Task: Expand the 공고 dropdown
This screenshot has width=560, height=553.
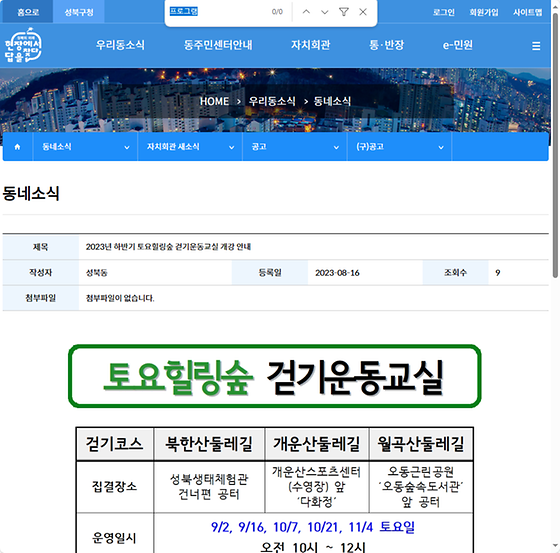Action: (x=295, y=147)
